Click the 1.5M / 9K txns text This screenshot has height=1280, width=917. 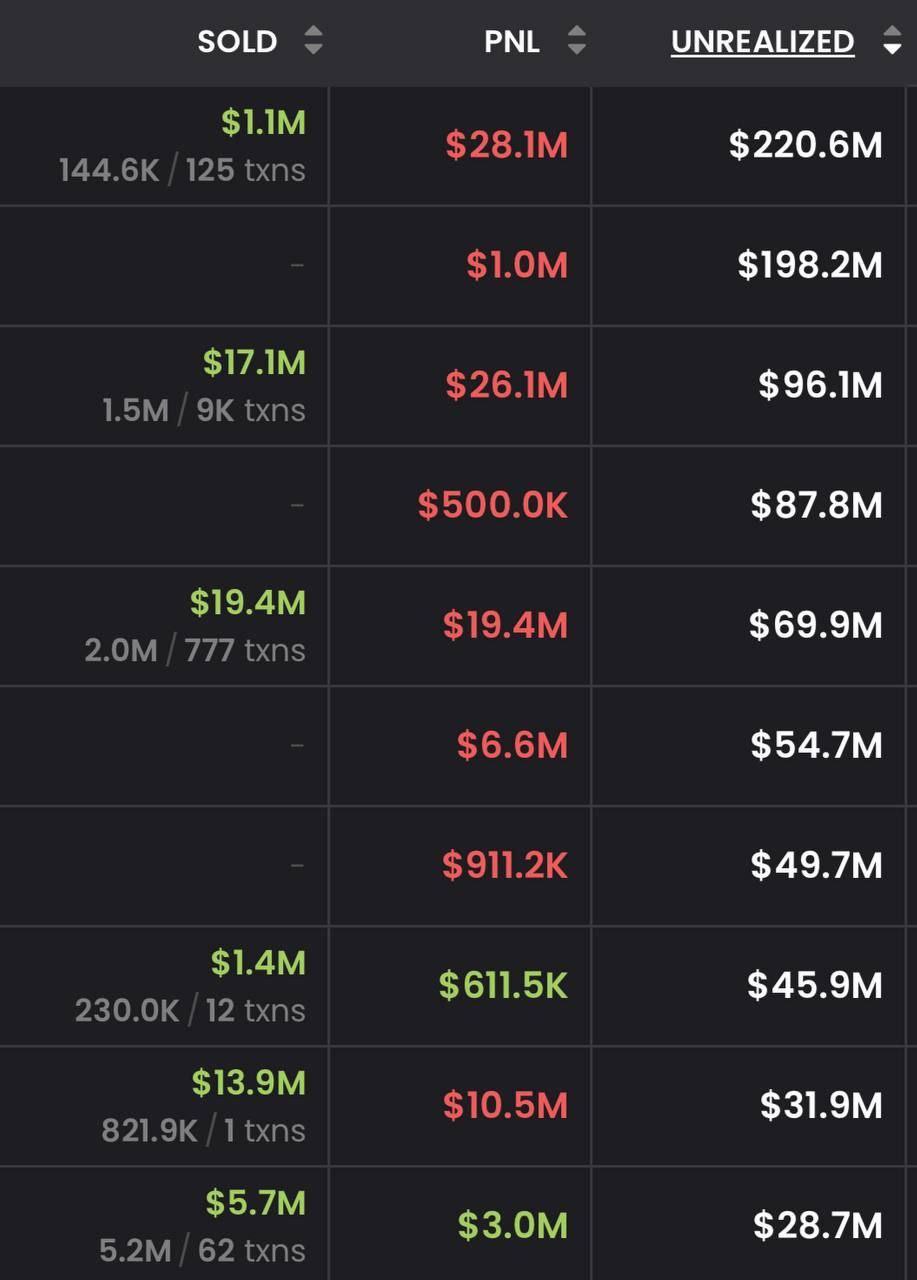pos(203,410)
